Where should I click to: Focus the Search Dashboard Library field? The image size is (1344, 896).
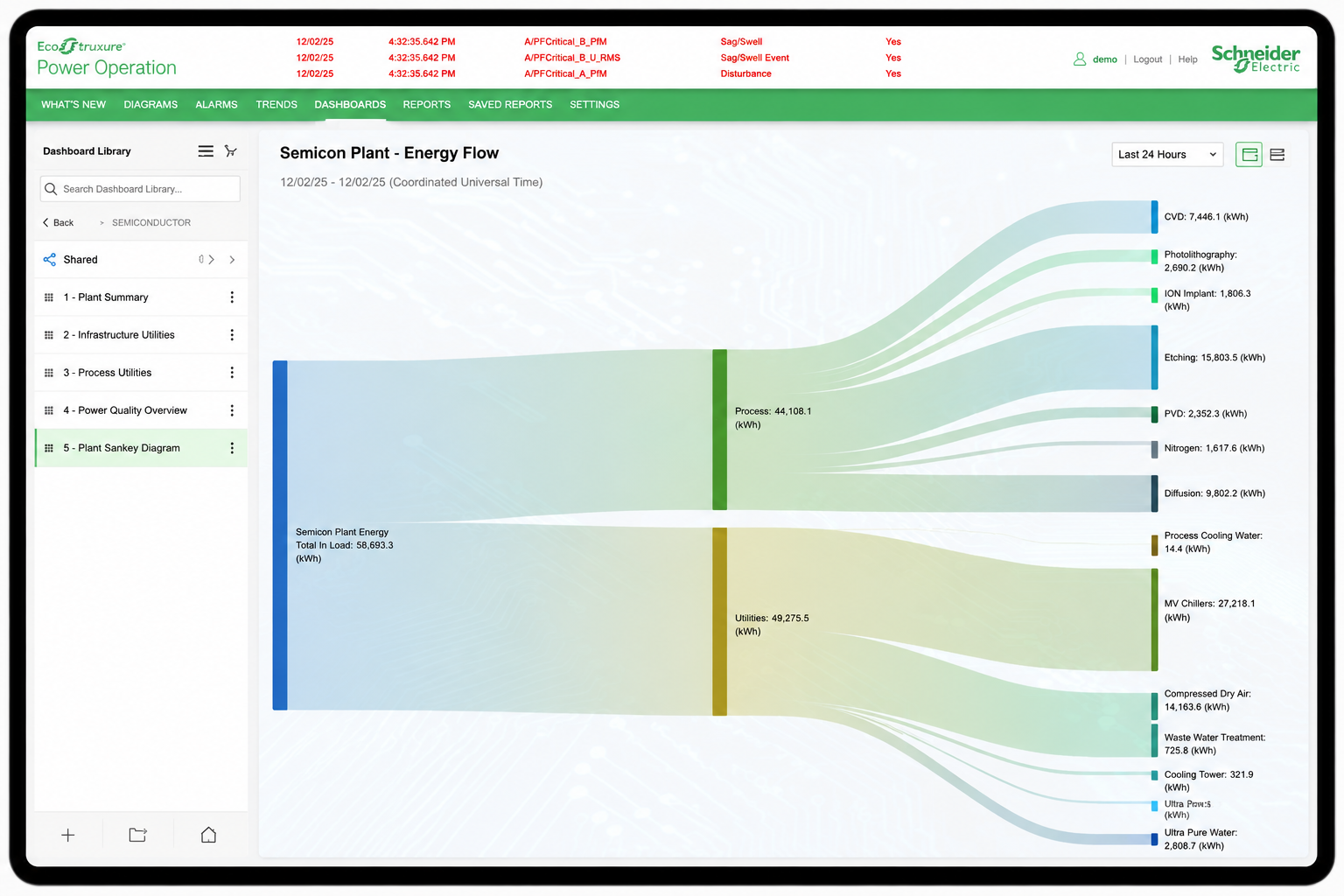pos(140,189)
